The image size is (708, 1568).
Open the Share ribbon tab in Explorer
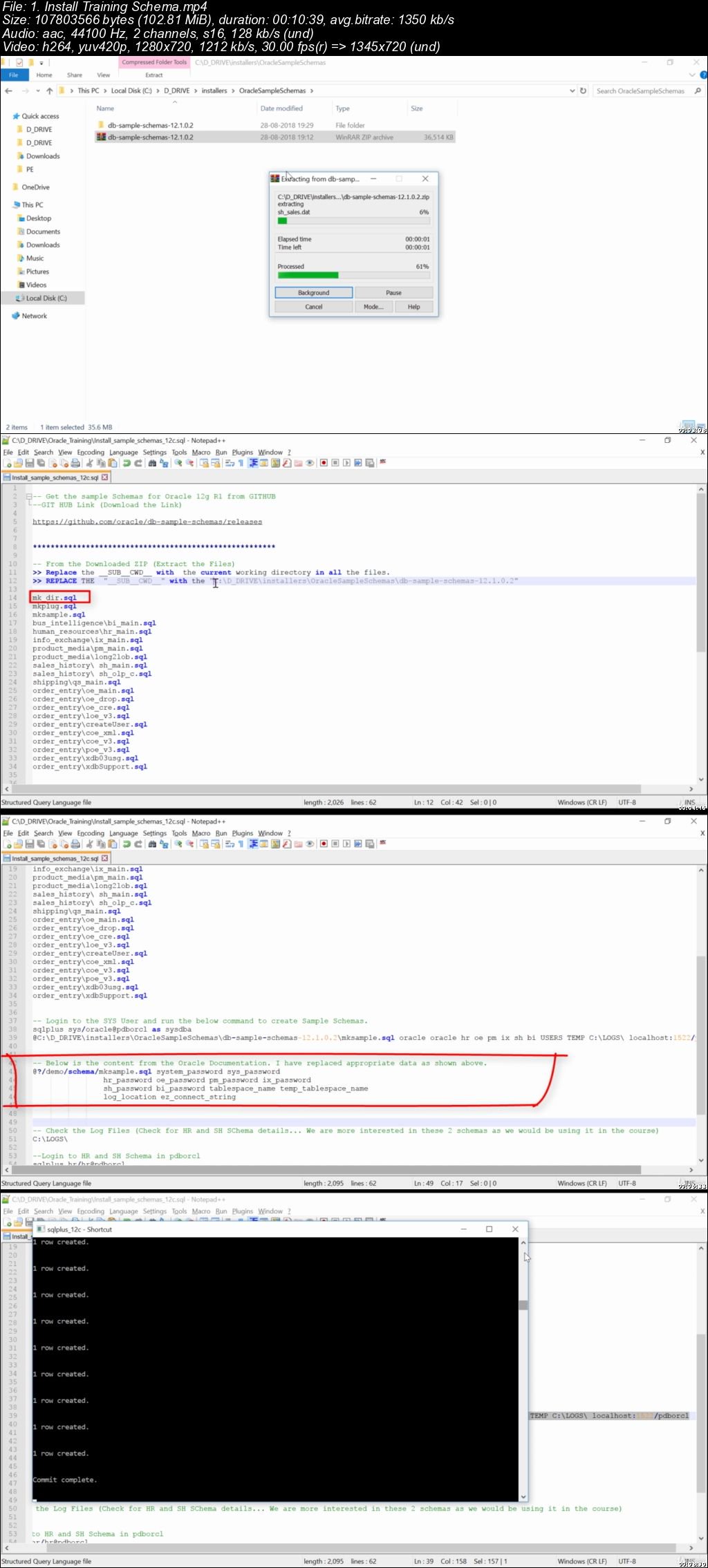pos(75,75)
